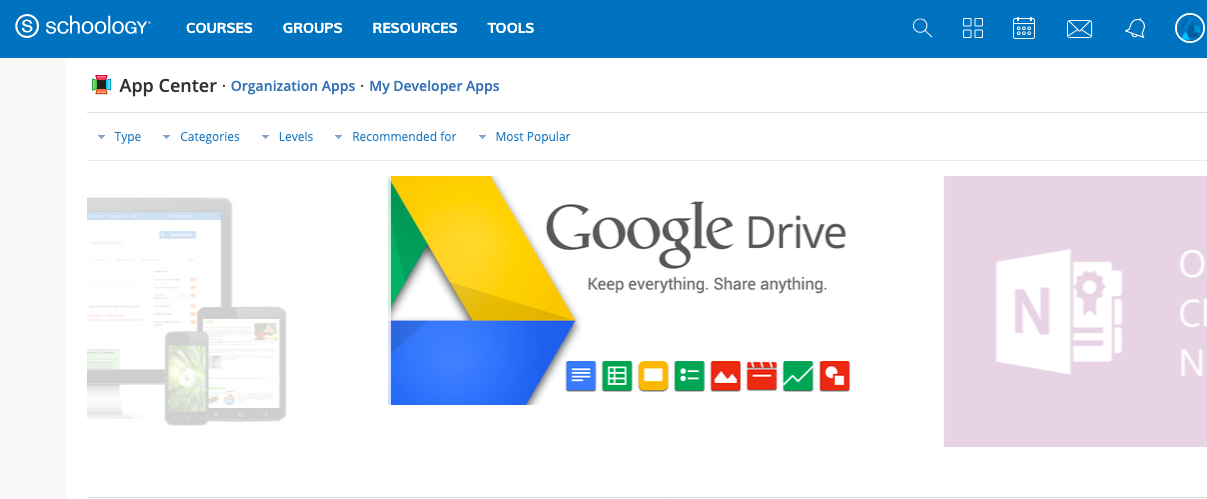Open the Courses menu
The image size is (1207, 499).
pos(219,28)
